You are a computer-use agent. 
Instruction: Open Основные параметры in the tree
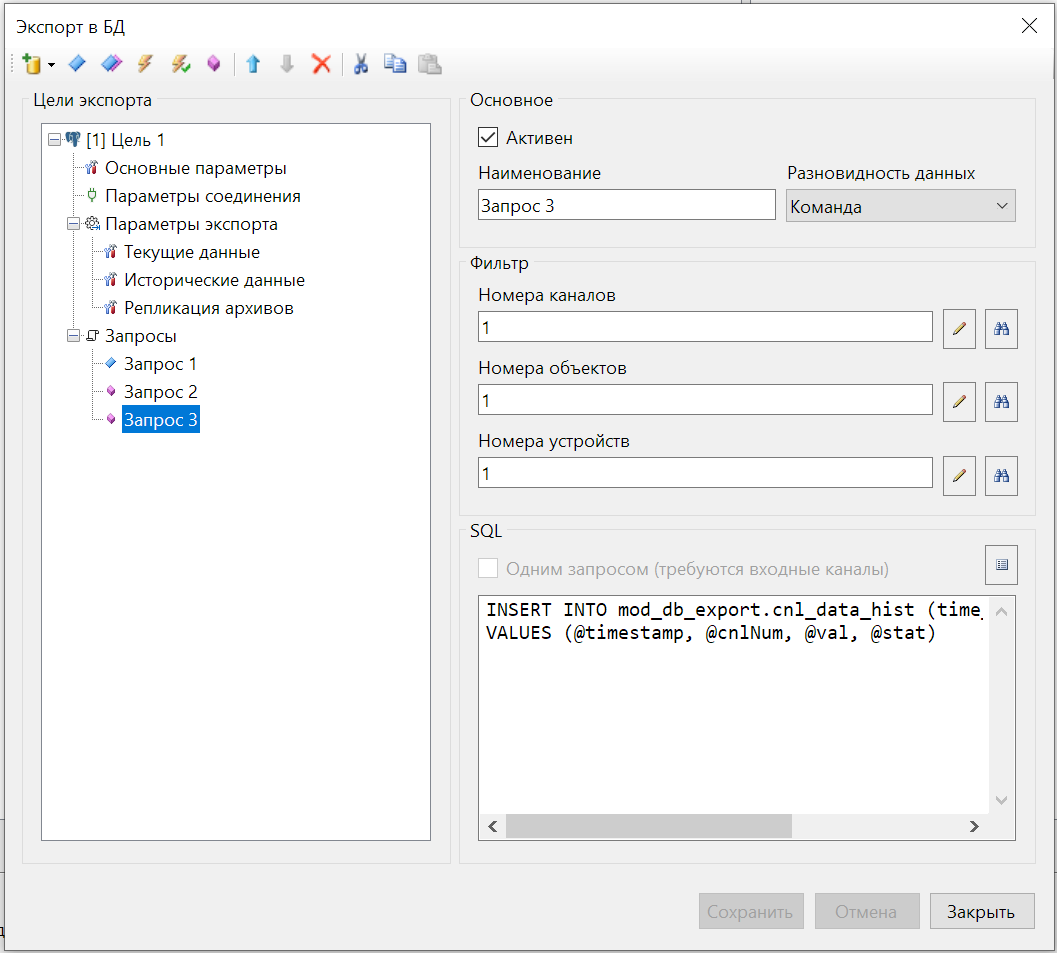(x=195, y=168)
